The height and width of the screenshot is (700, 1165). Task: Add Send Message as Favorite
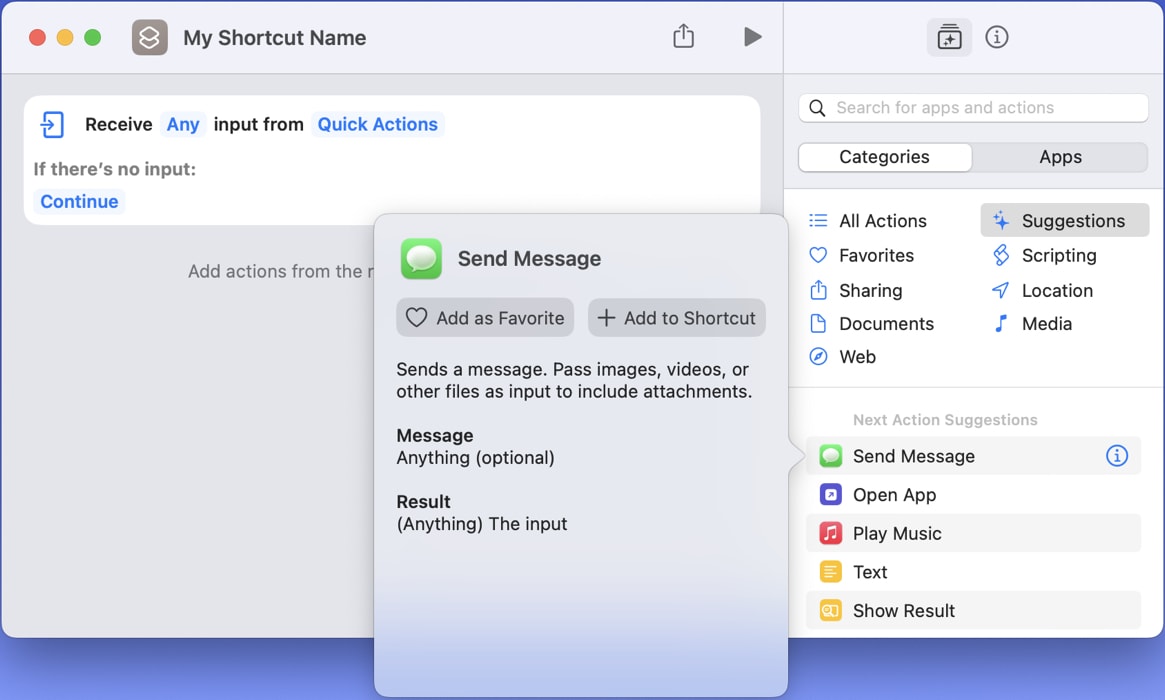point(484,317)
